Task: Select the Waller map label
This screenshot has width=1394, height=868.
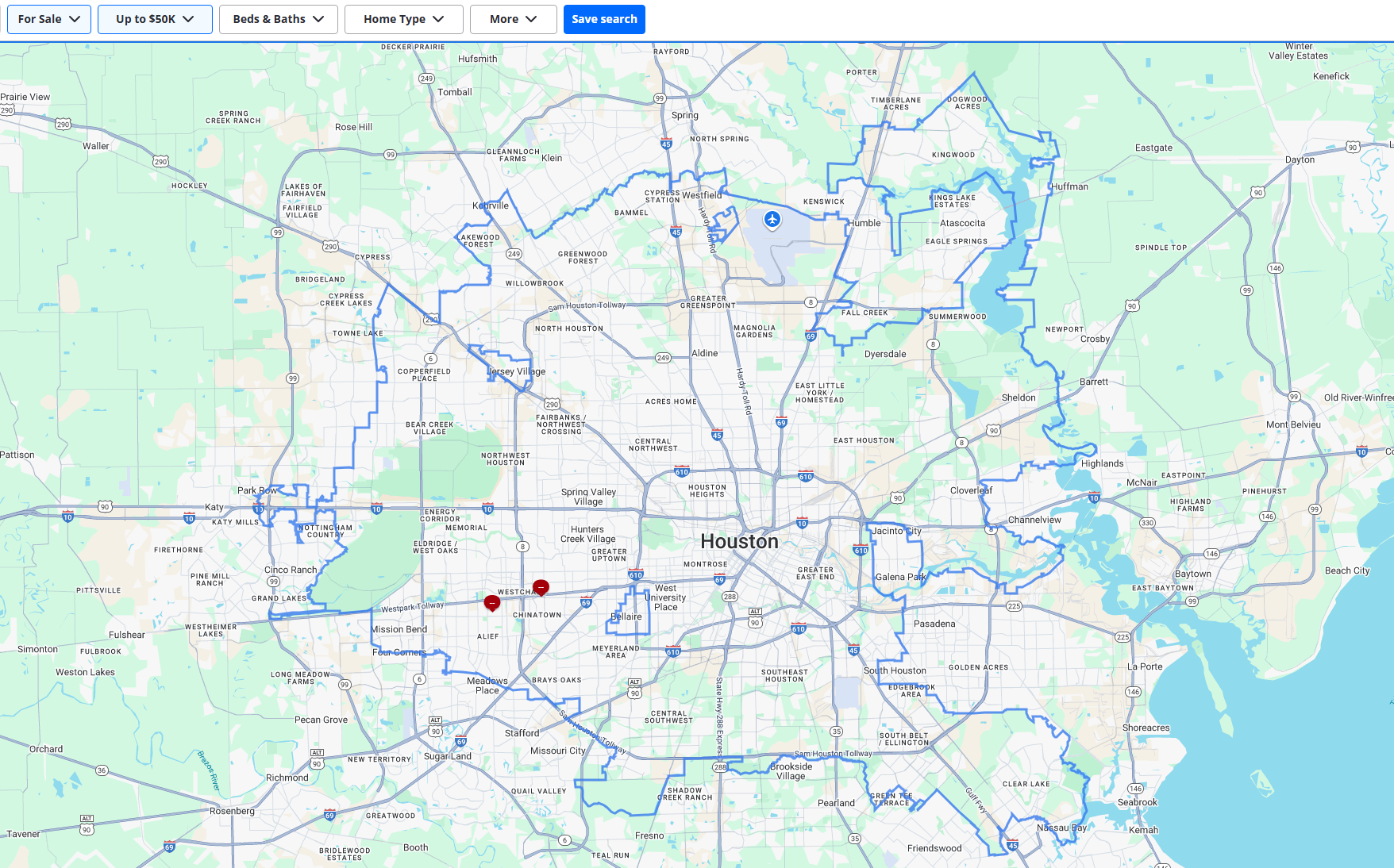Action: pos(96,146)
